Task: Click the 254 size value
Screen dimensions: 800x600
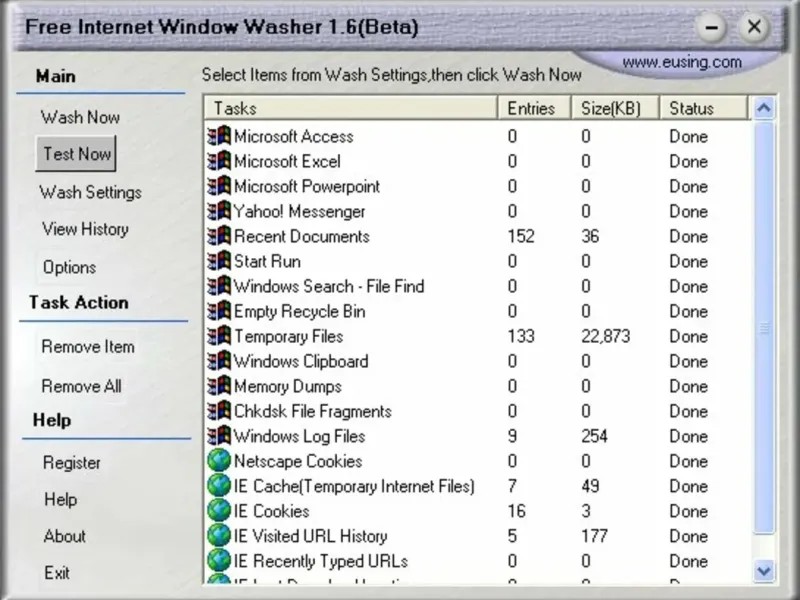Action: click(594, 436)
